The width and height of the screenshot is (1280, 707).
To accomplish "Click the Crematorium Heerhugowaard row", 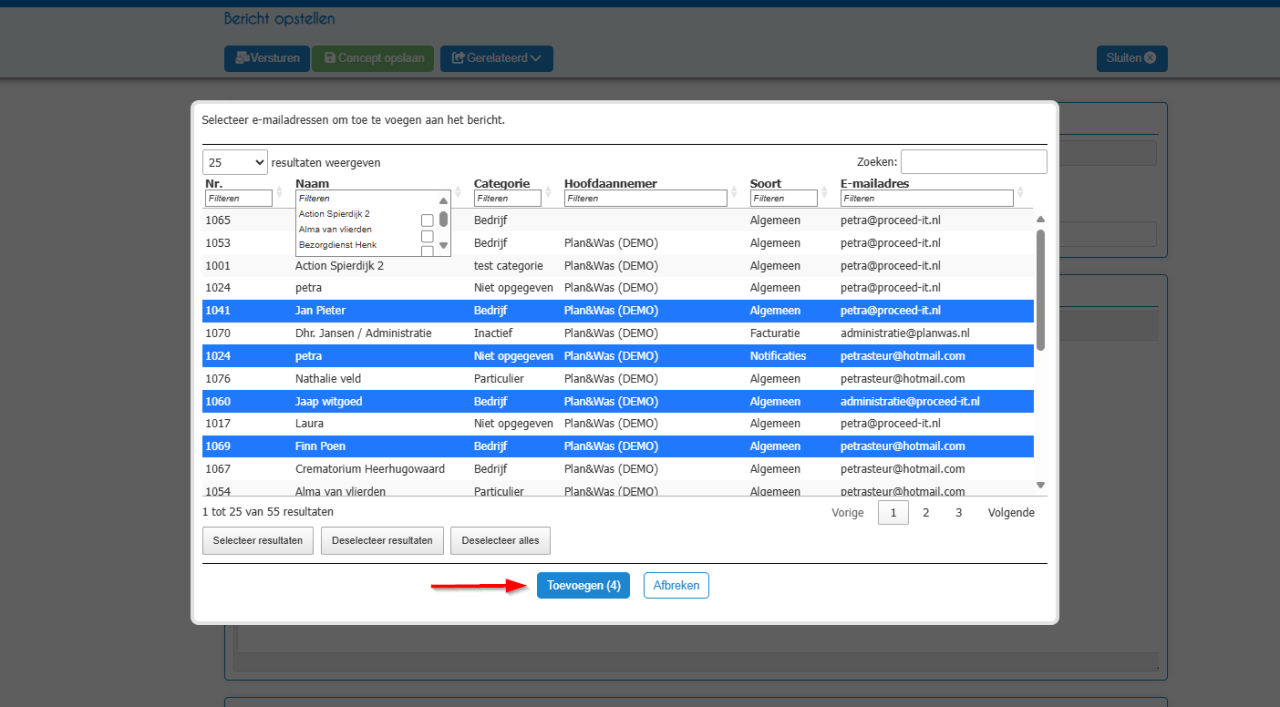I will (618, 469).
